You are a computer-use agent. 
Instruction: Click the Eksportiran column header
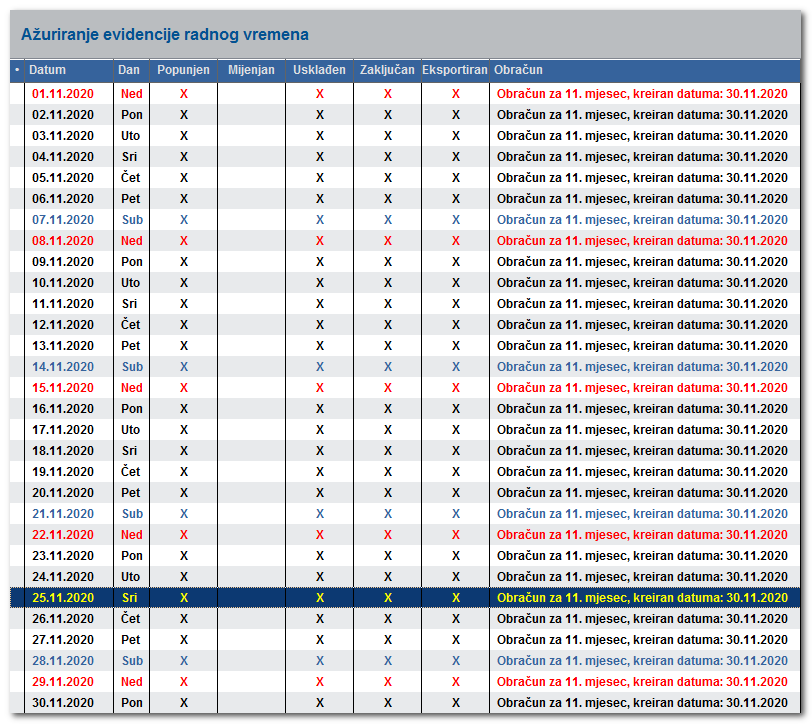pyautogui.click(x=455, y=70)
